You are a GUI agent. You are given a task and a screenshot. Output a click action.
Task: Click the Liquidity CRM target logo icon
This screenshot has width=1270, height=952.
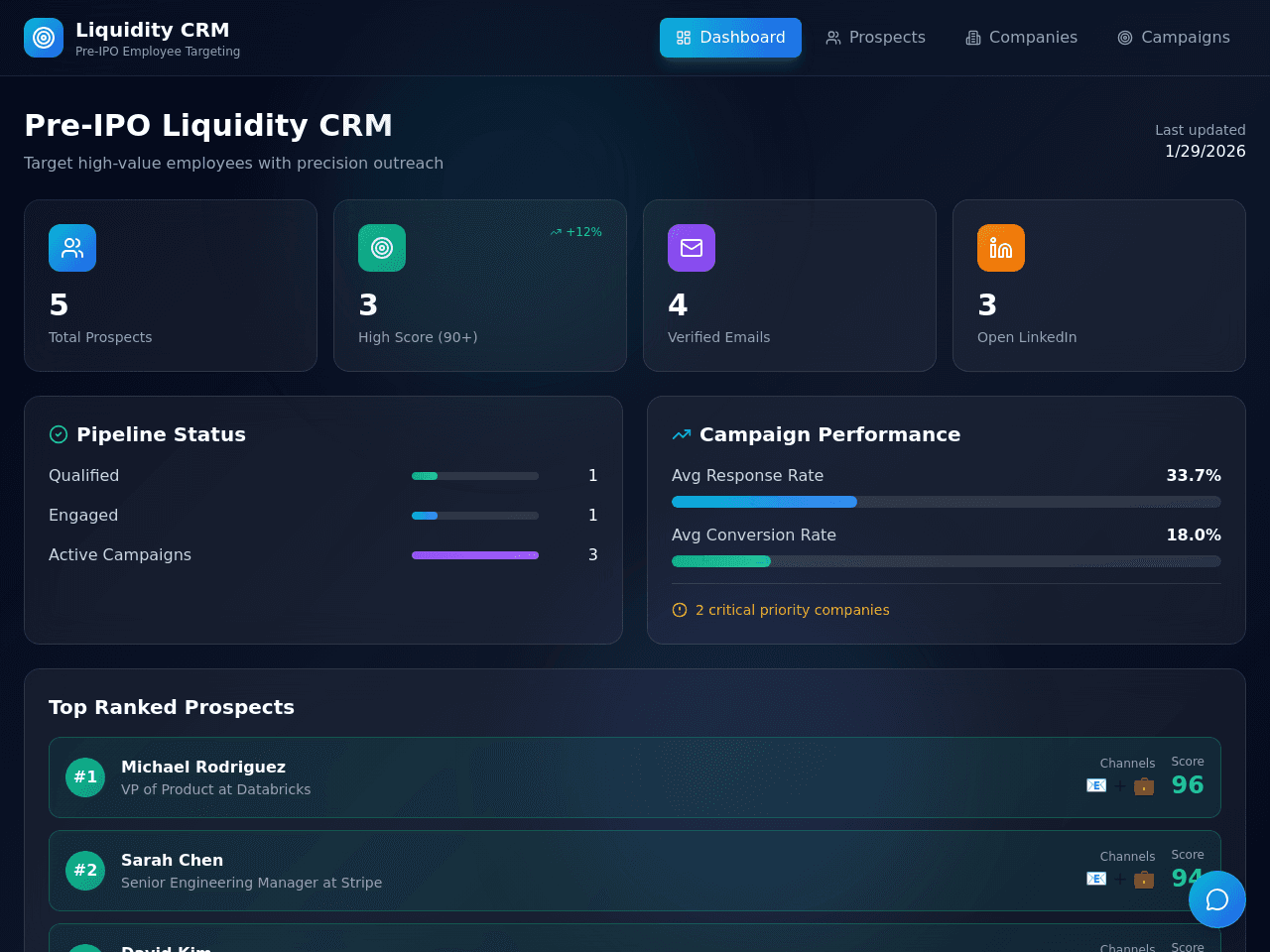click(44, 38)
